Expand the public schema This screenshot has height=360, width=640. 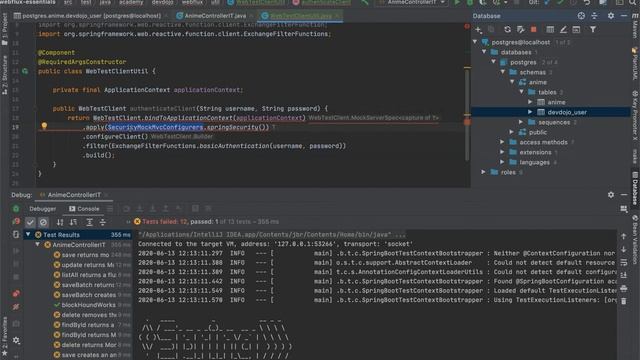512,132
